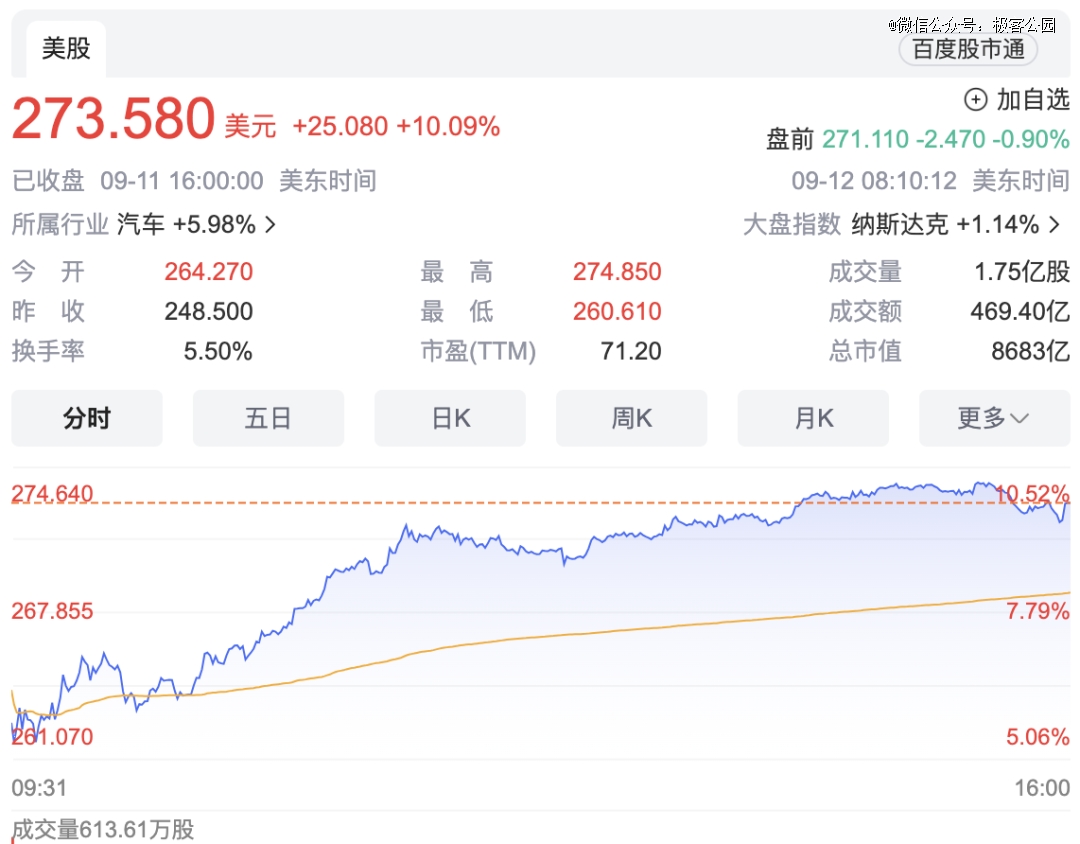Click the 昨收 value 248.500
Viewport: 1080px width, 844px height.
[209, 311]
